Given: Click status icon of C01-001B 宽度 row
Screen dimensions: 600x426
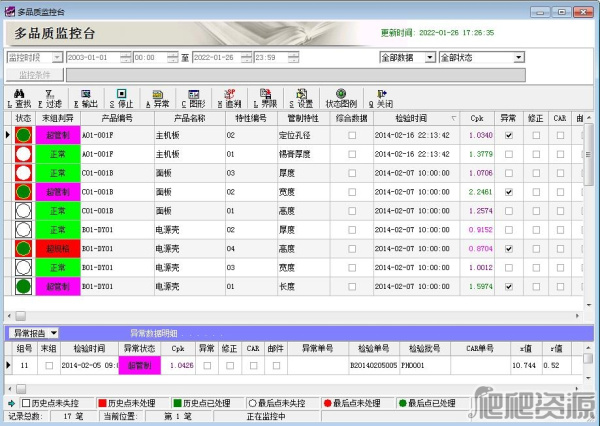Looking at the screenshot, I should [23, 192].
